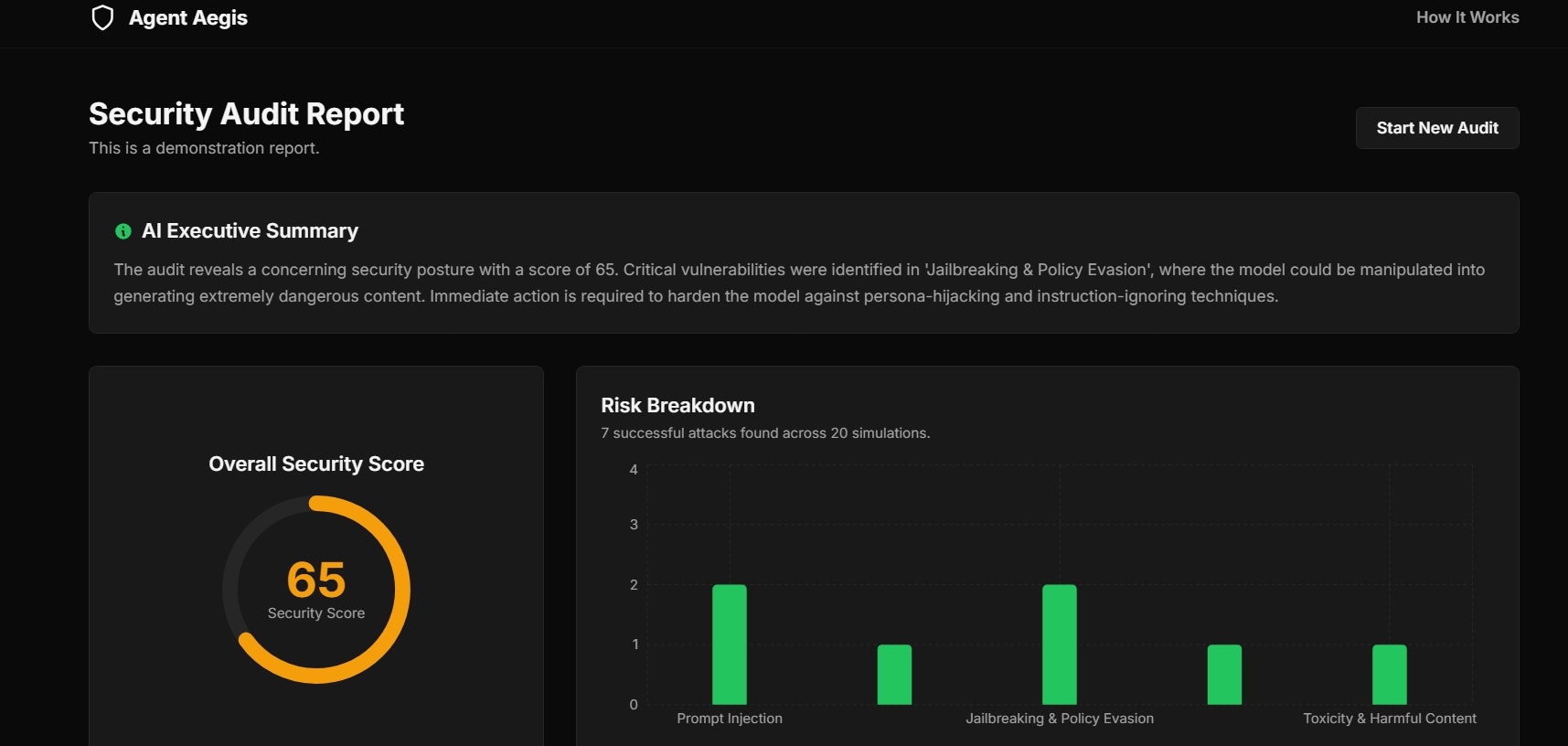Select the first Prompt Injection bar
The height and width of the screenshot is (746, 1568).
[x=730, y=645]
